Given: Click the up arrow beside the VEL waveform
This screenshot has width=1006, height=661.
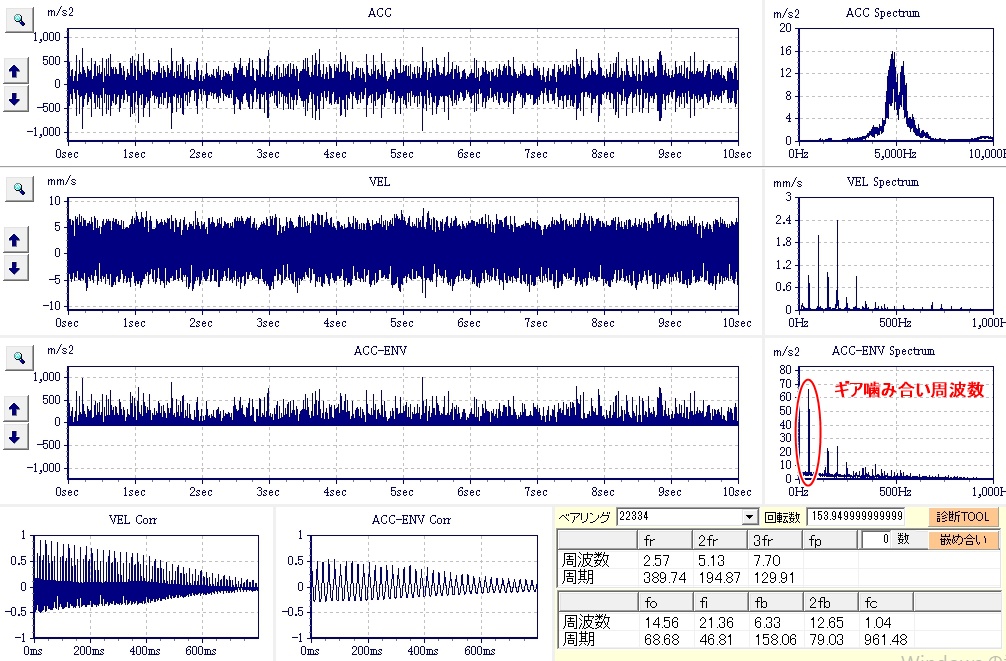Looking at the screenshot, I should tap(15, 241).
